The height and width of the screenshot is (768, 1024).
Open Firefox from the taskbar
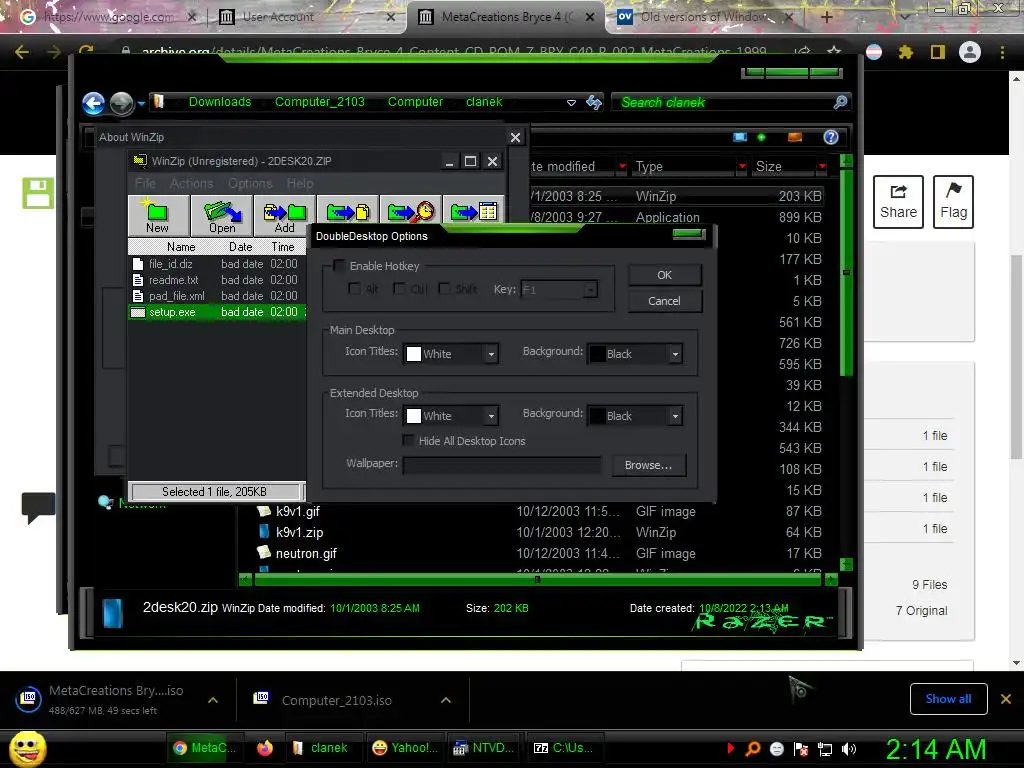264,748
